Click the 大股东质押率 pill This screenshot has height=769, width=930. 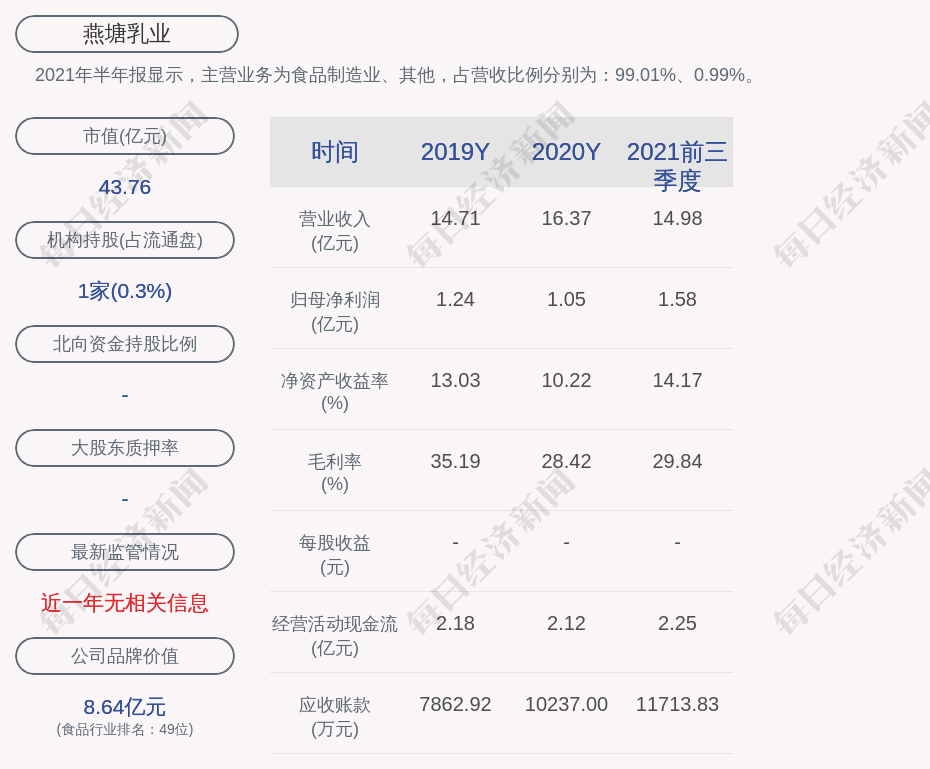pyautogui.click(x=125, y=448)
